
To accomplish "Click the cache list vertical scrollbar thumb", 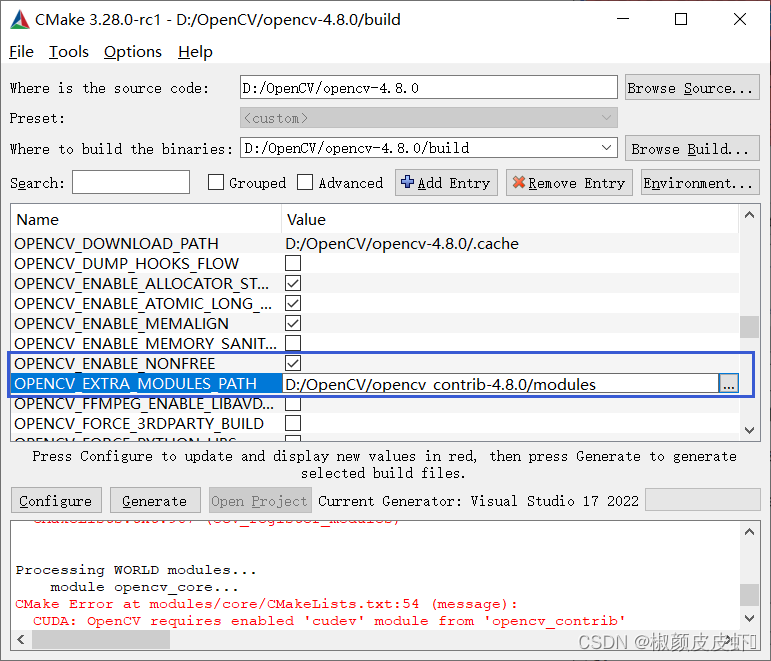I will [x=749, y=327].
